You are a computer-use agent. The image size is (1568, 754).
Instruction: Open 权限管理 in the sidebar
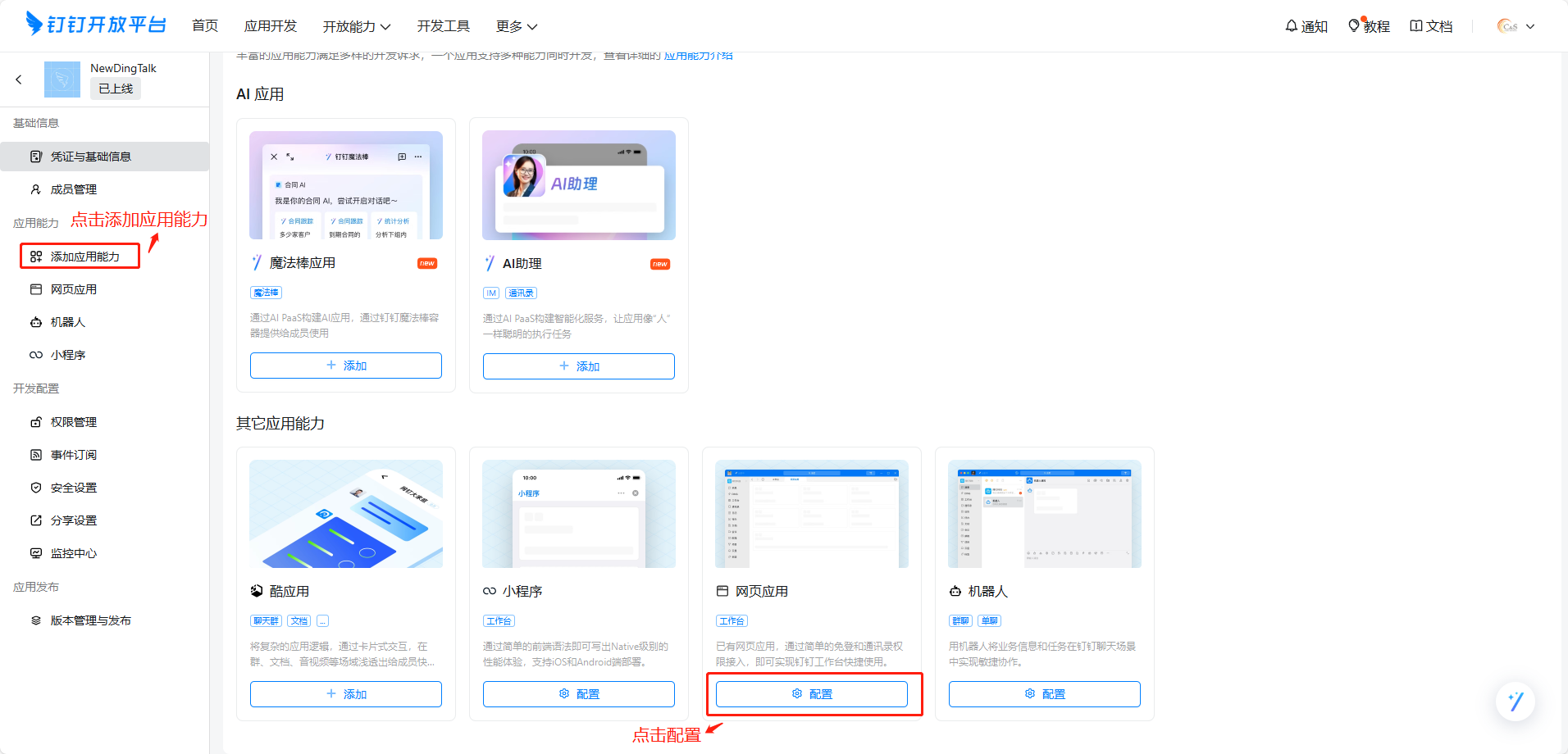click(x=74, y=422)
